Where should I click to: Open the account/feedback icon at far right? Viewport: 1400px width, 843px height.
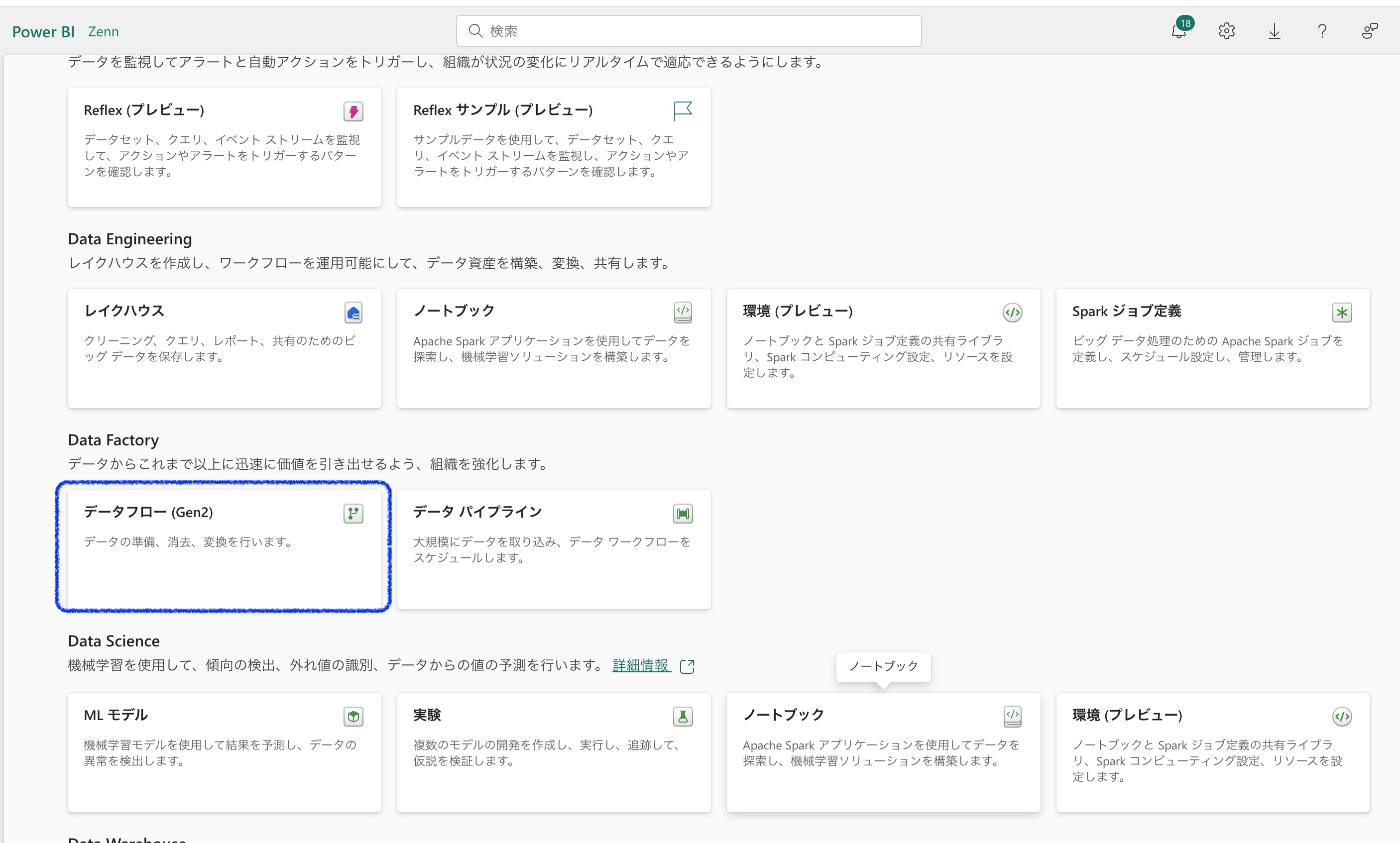(x=1370, y=31)
